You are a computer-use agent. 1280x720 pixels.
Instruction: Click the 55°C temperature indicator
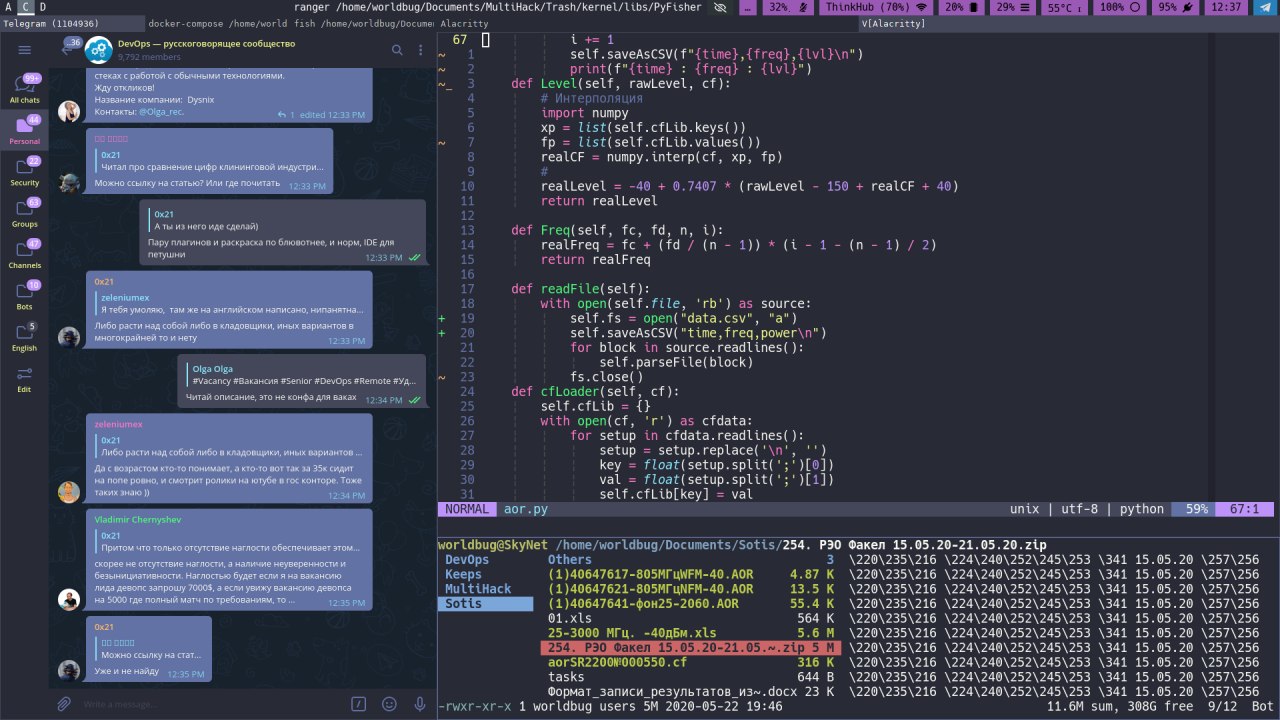[x=1062, y=7]
